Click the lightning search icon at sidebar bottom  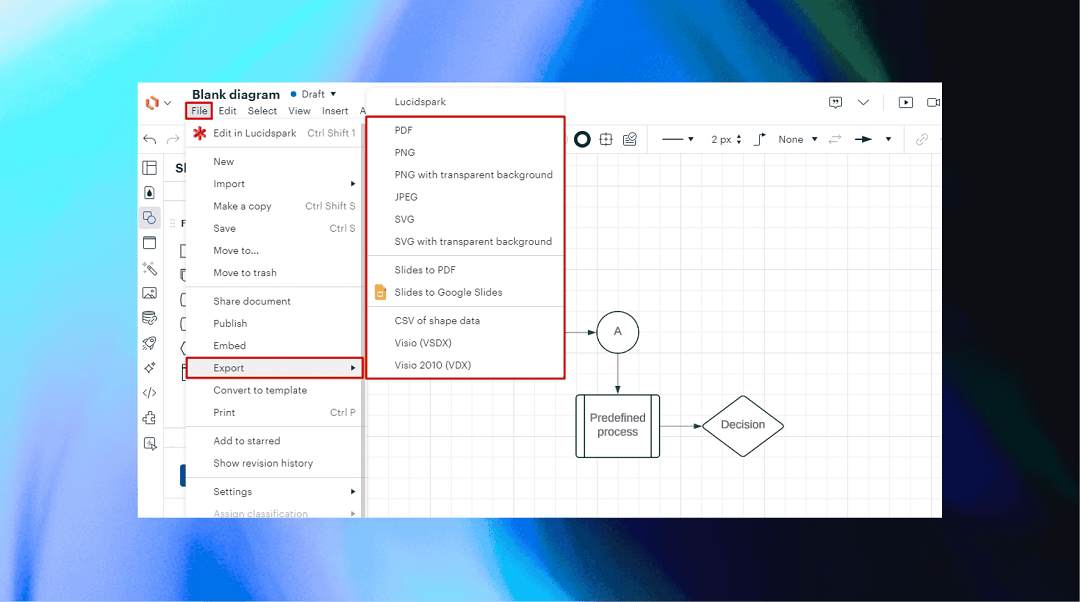pos(149,444)
